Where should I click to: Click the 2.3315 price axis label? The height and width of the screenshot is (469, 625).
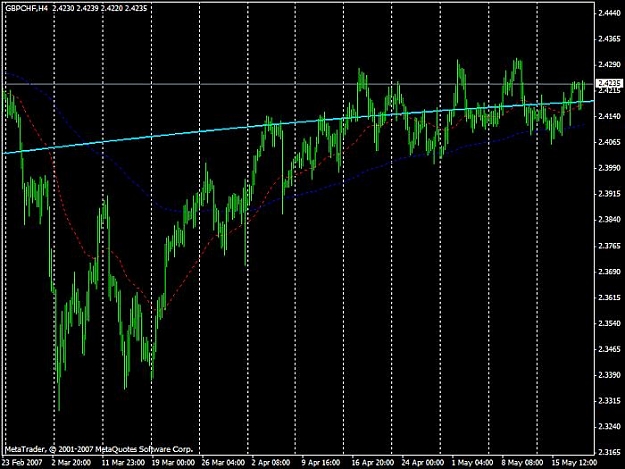coord(609,401)
